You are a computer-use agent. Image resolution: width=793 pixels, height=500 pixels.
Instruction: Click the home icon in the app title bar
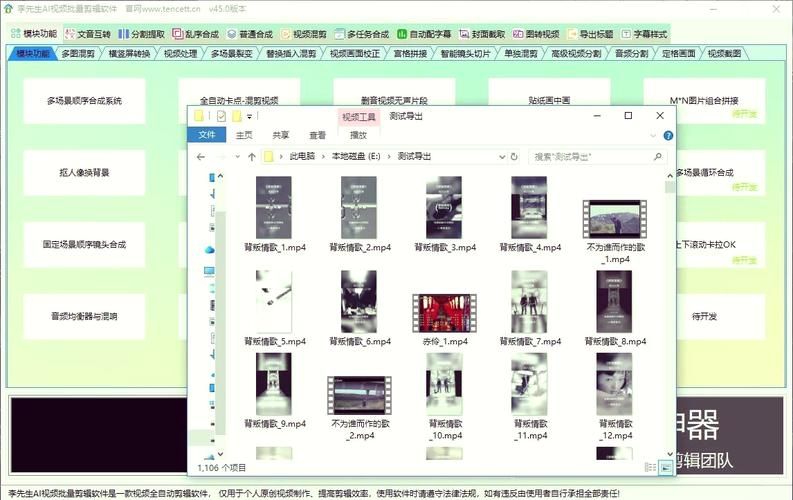point(9,9)
